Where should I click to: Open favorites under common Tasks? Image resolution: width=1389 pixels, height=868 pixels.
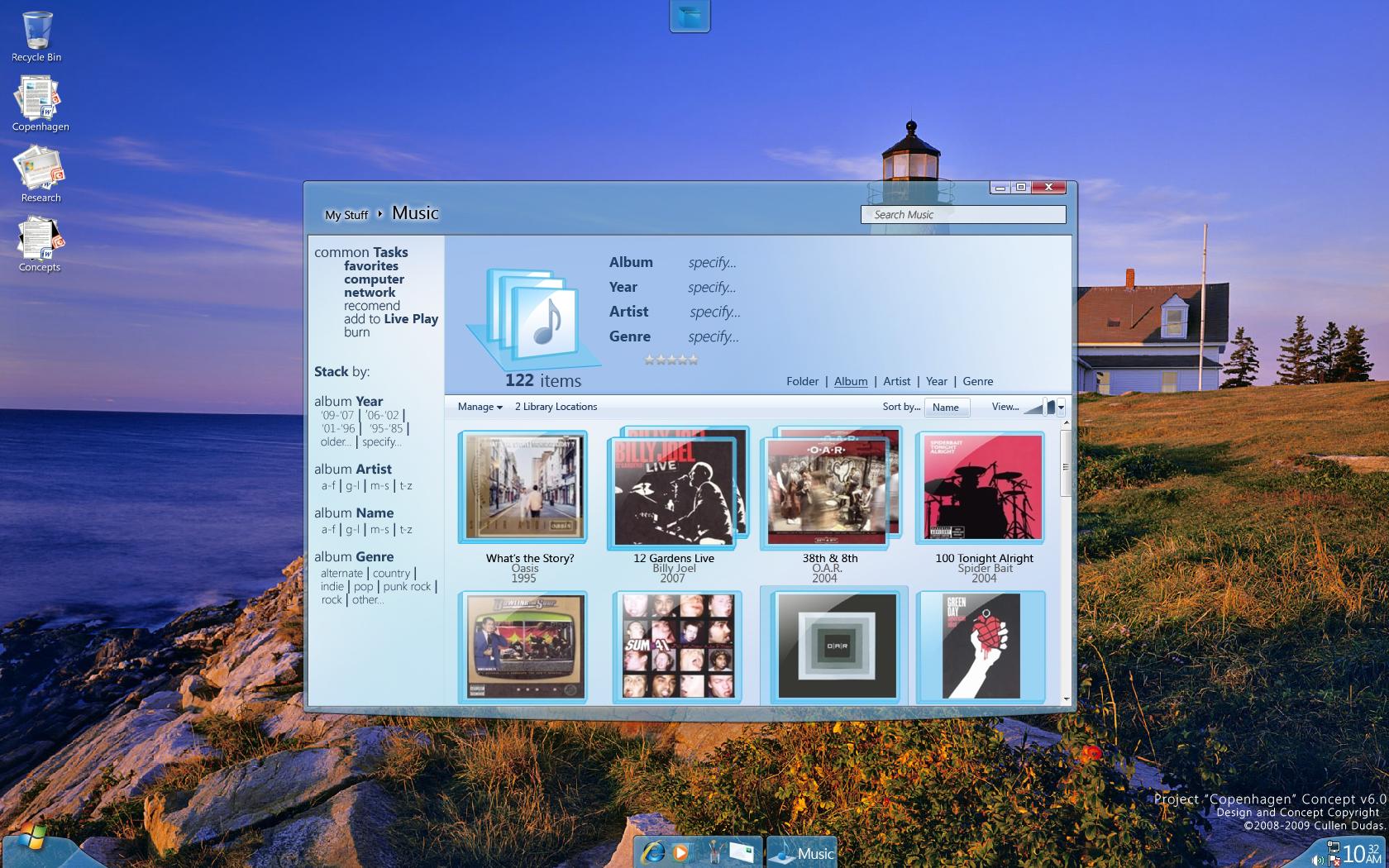coord(371,266)
